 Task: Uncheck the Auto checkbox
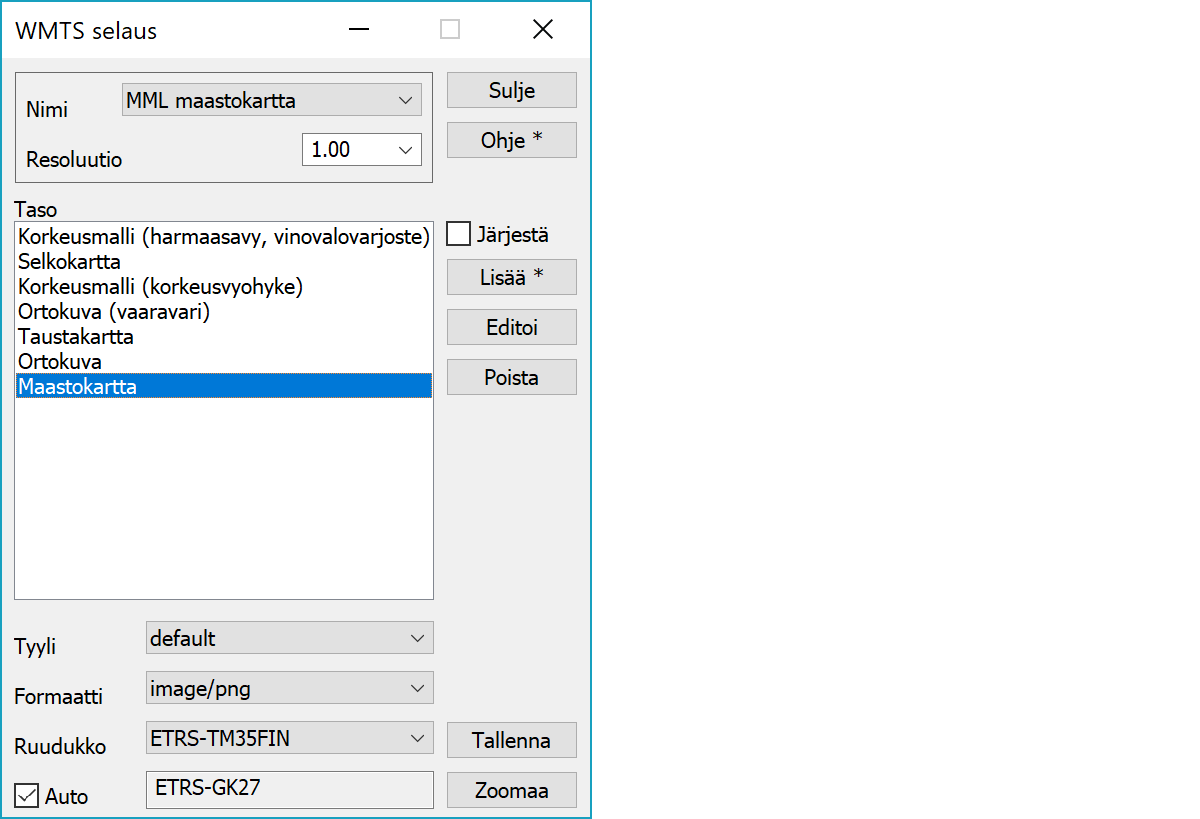27,796
